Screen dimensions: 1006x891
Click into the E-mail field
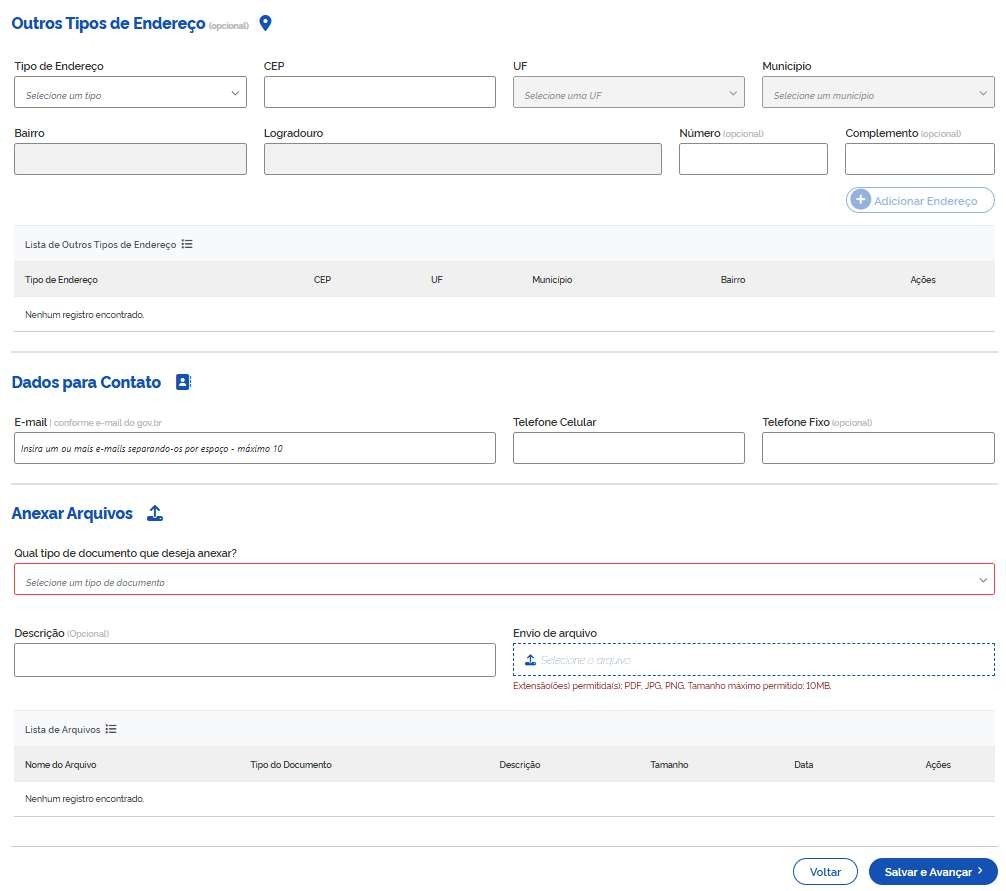(255, 448)
